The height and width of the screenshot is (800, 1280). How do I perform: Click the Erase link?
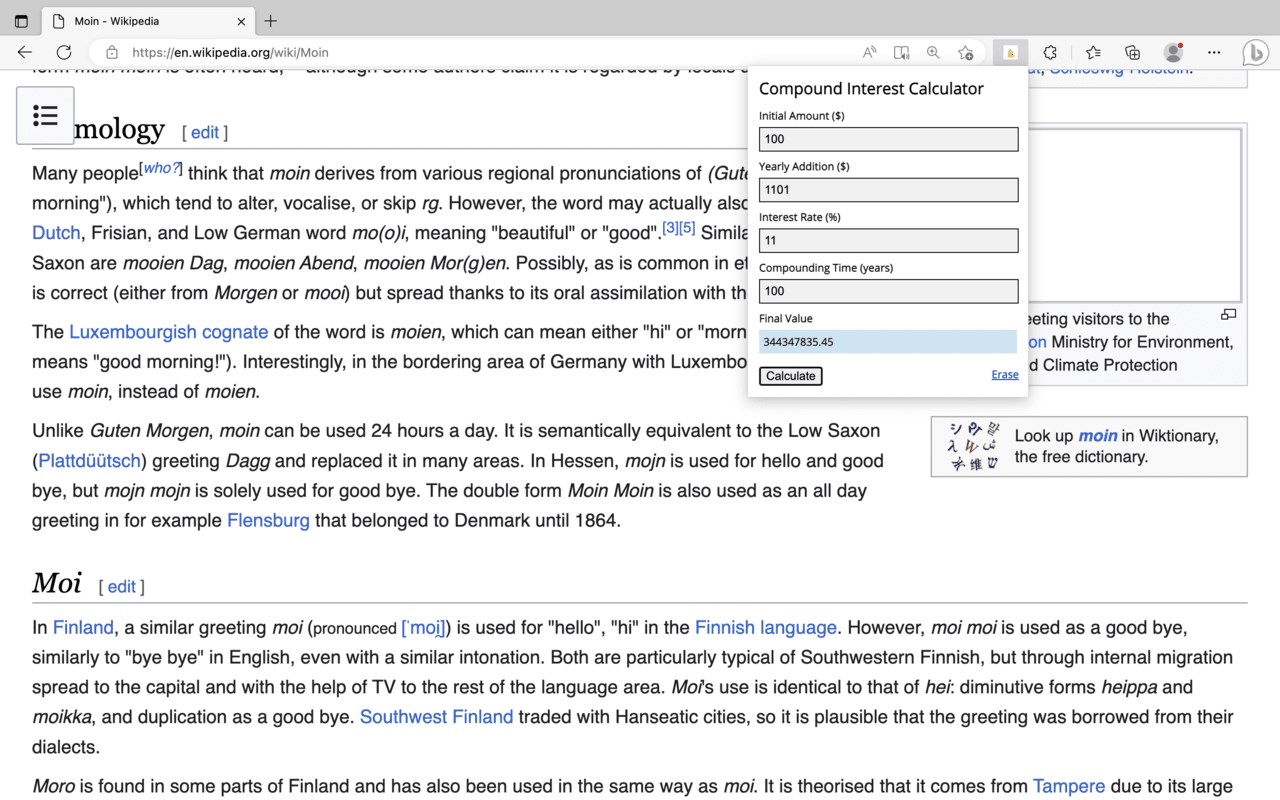coord(1005,374)
